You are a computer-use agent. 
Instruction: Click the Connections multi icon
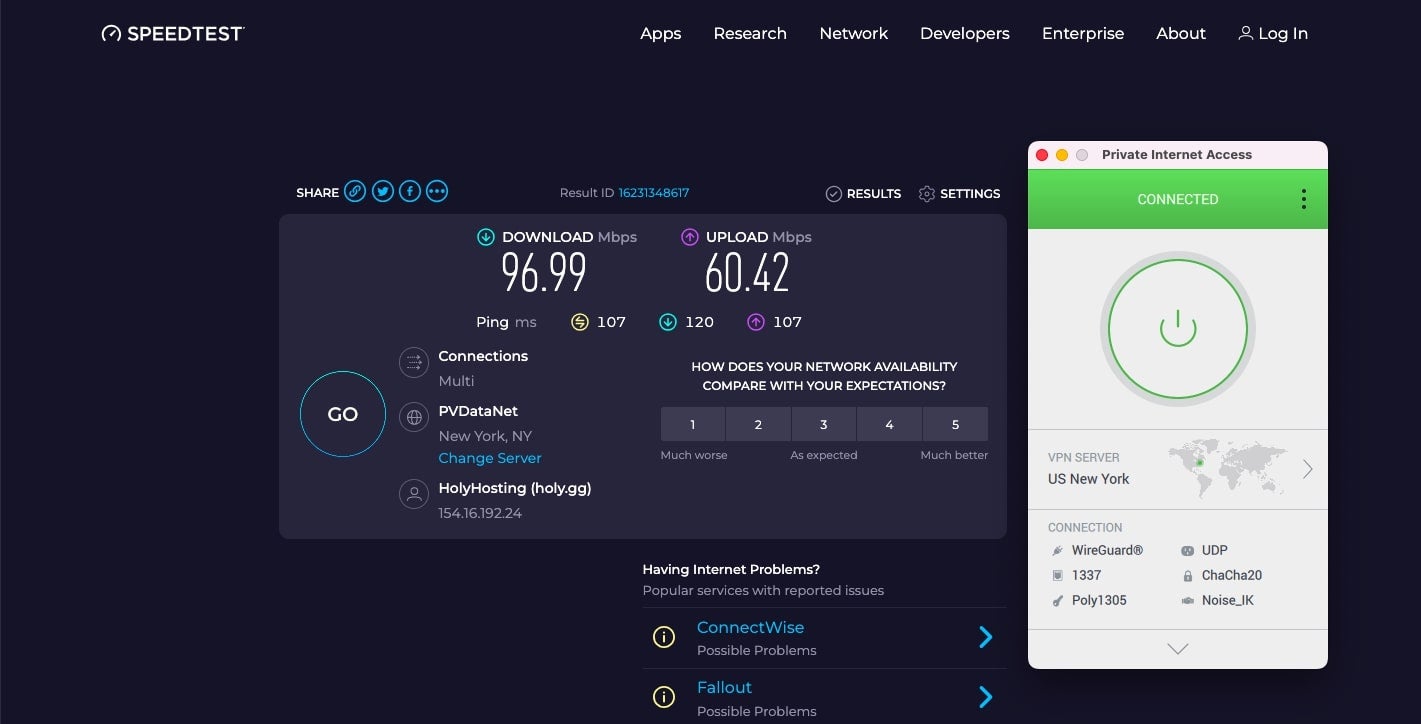[414, 362]
